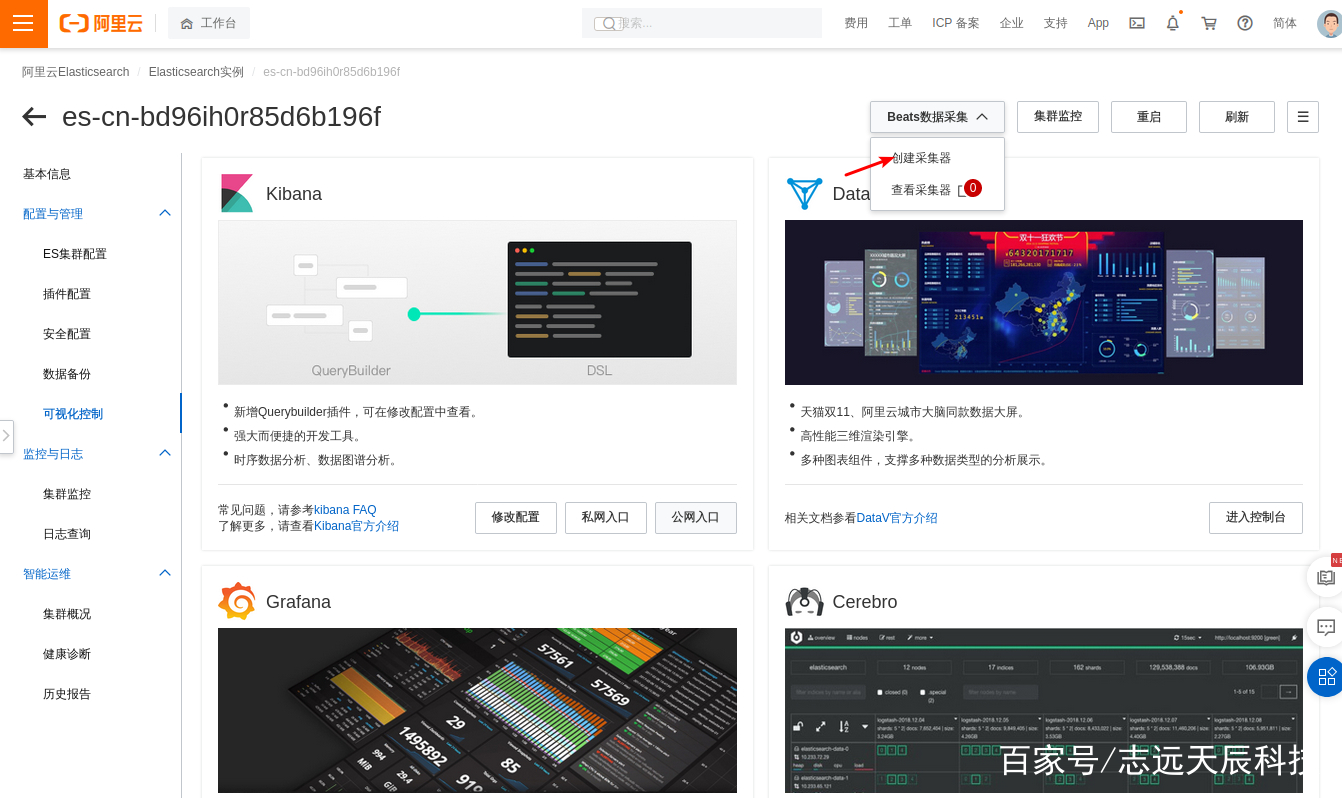
Task: Click the 刷新 button
Action: pyautogui.click(x=1237, y=117)
